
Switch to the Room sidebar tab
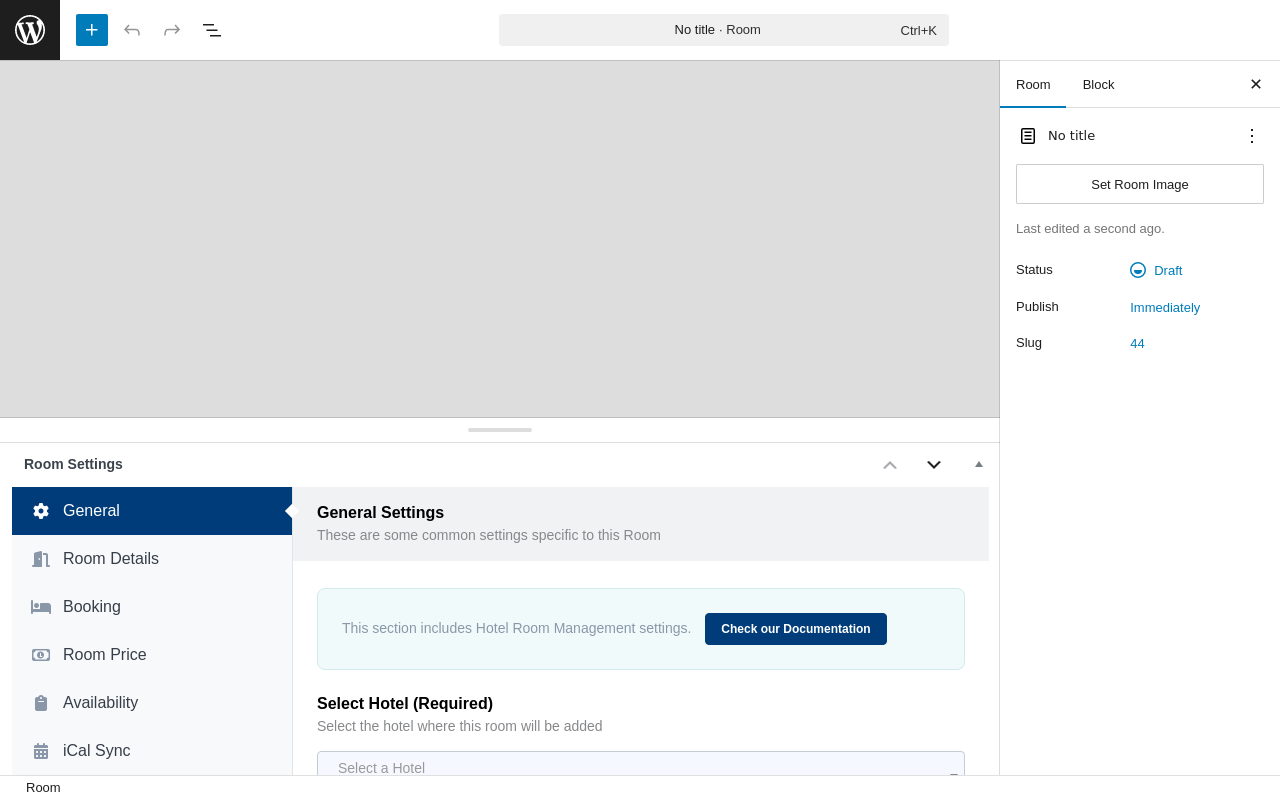(1033, 85)
